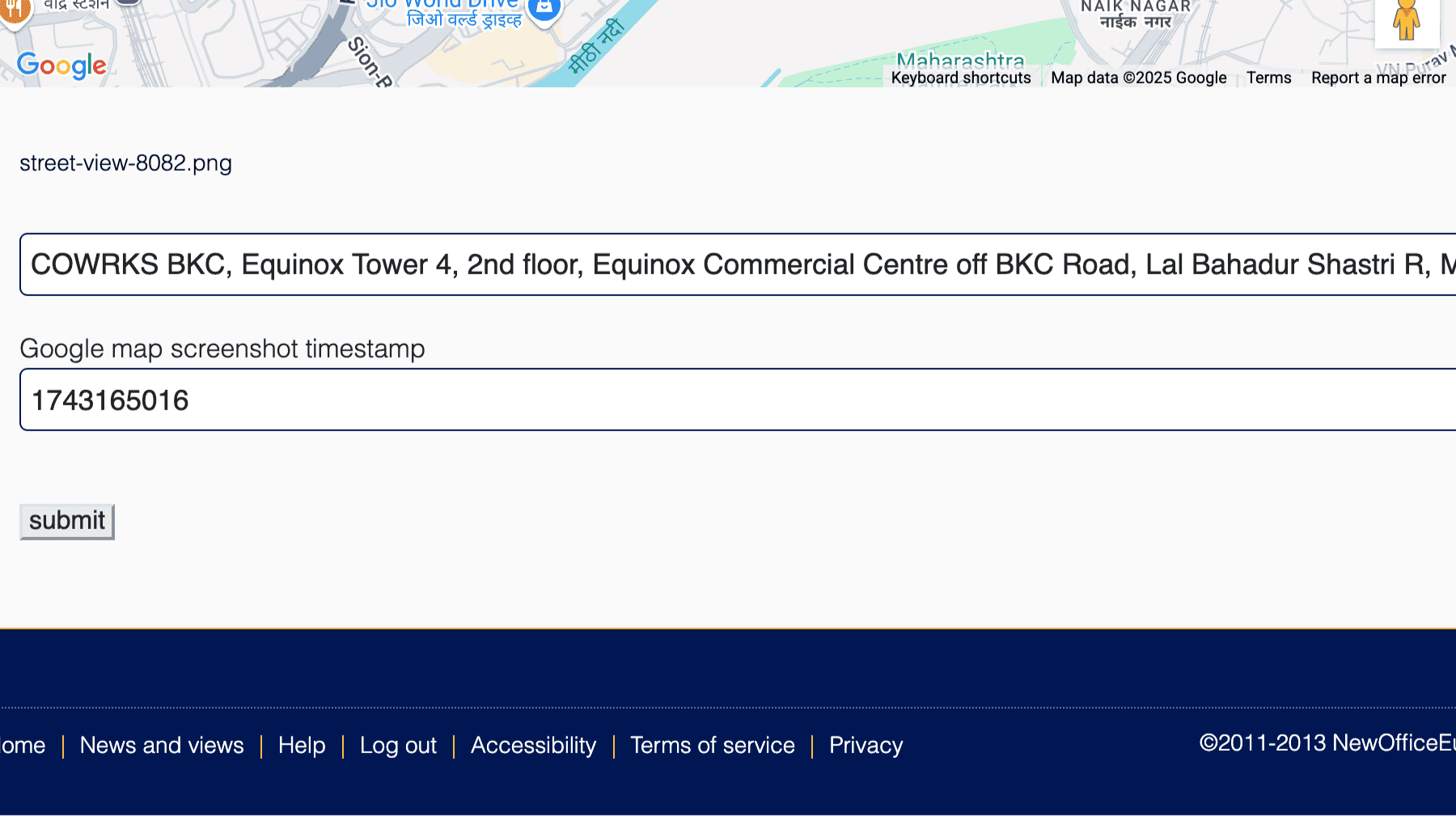Open the Privacy footer link
Viewport: 1456px width, 817px height.
click(866, 745)
